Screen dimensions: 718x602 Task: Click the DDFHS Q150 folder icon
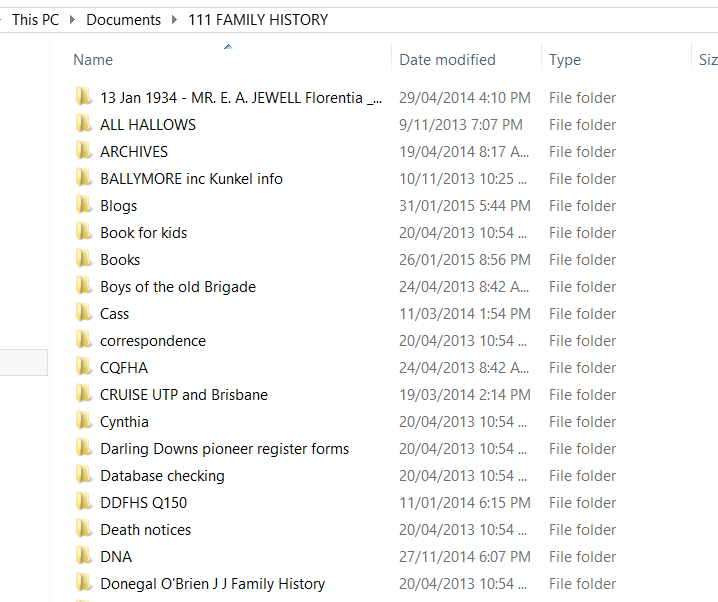click(x=84, y=503)
